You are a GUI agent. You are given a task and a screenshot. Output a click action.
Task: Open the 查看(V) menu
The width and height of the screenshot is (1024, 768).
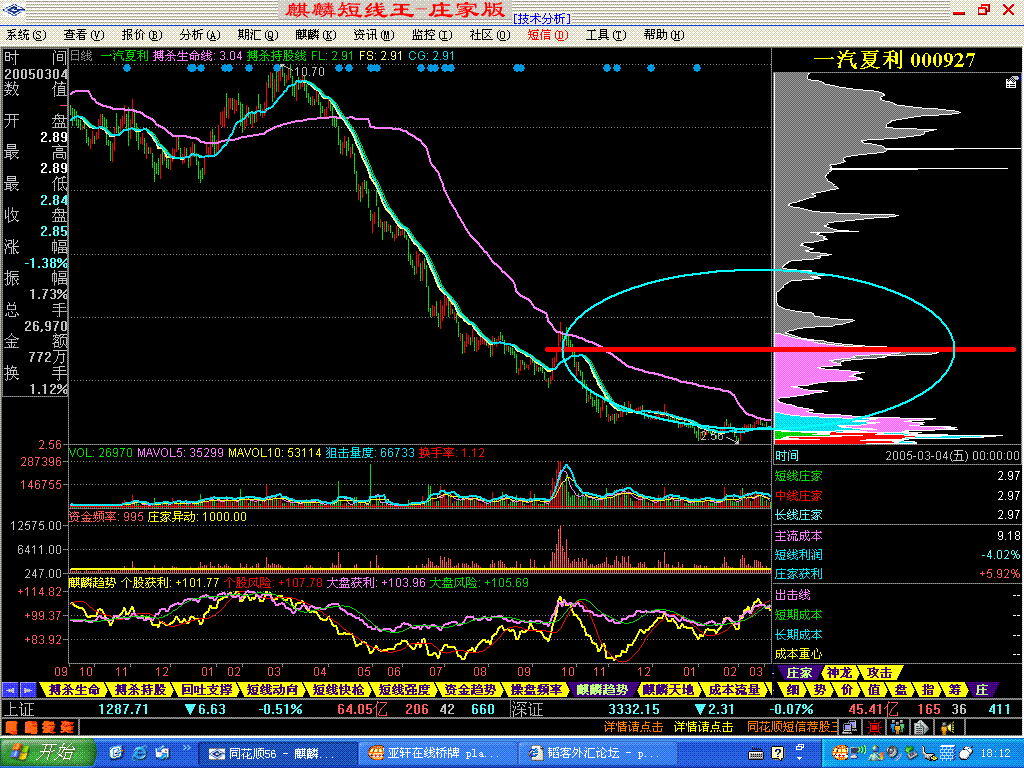point(84,35)
